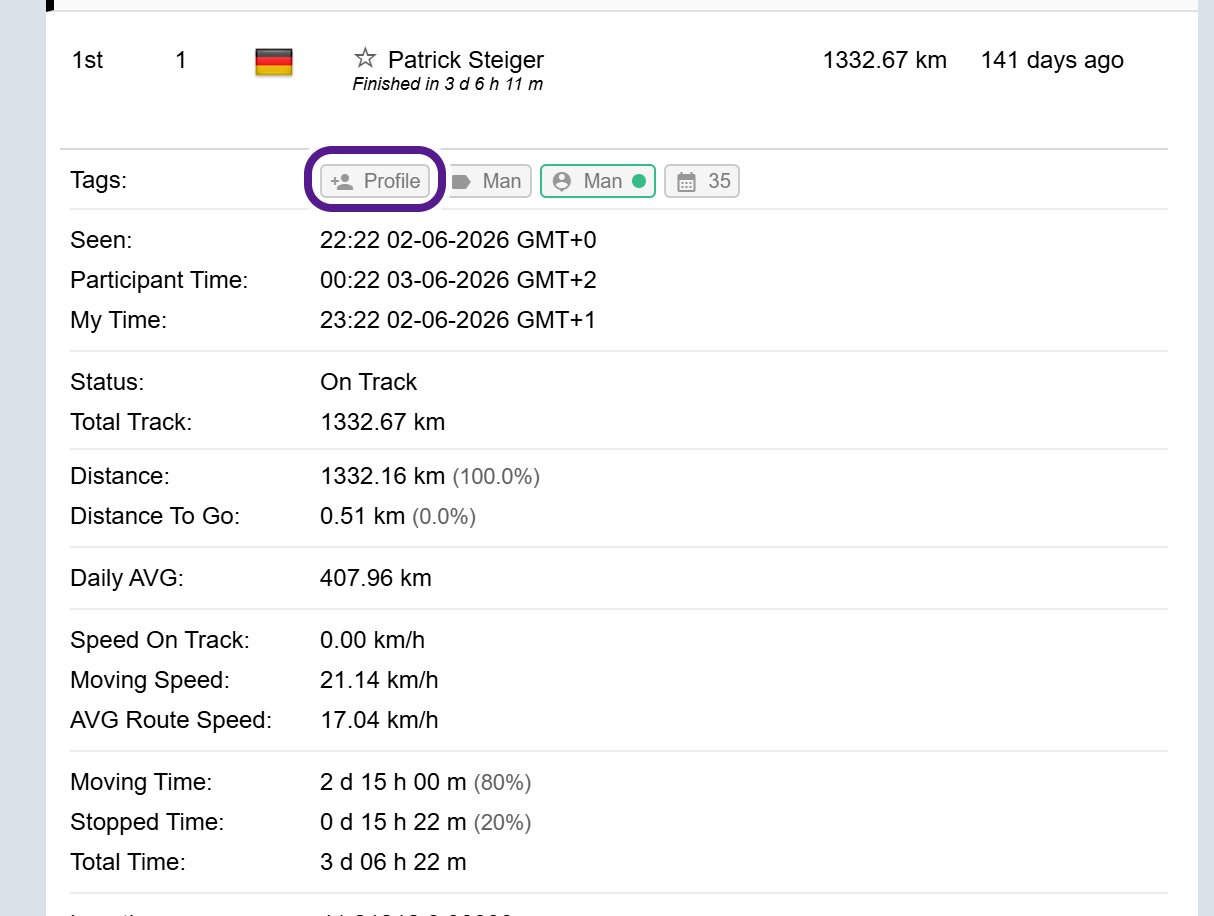Click the 'Finished in 3 d 6 h 11 m' text
The width and height of the screenshot is (1214, 916).
tap(448, 85)
